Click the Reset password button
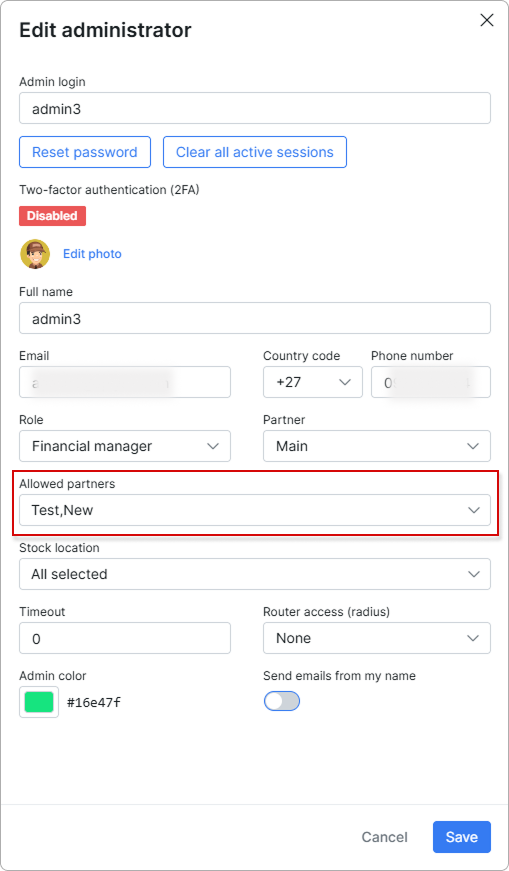 point(85,152)
